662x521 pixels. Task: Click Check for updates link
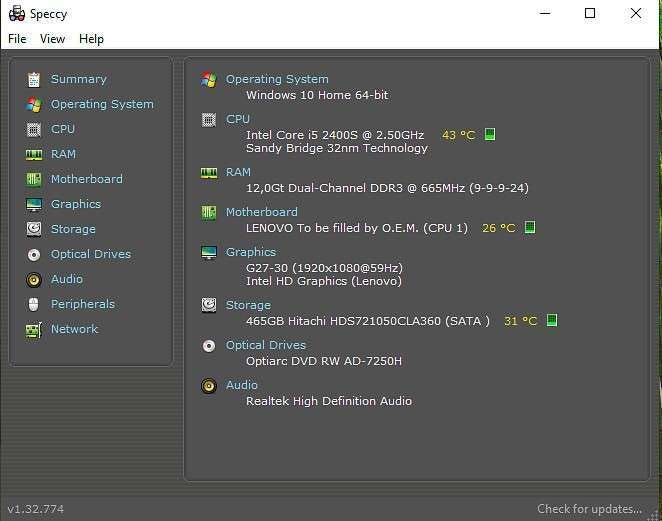[x=589, y=509]
